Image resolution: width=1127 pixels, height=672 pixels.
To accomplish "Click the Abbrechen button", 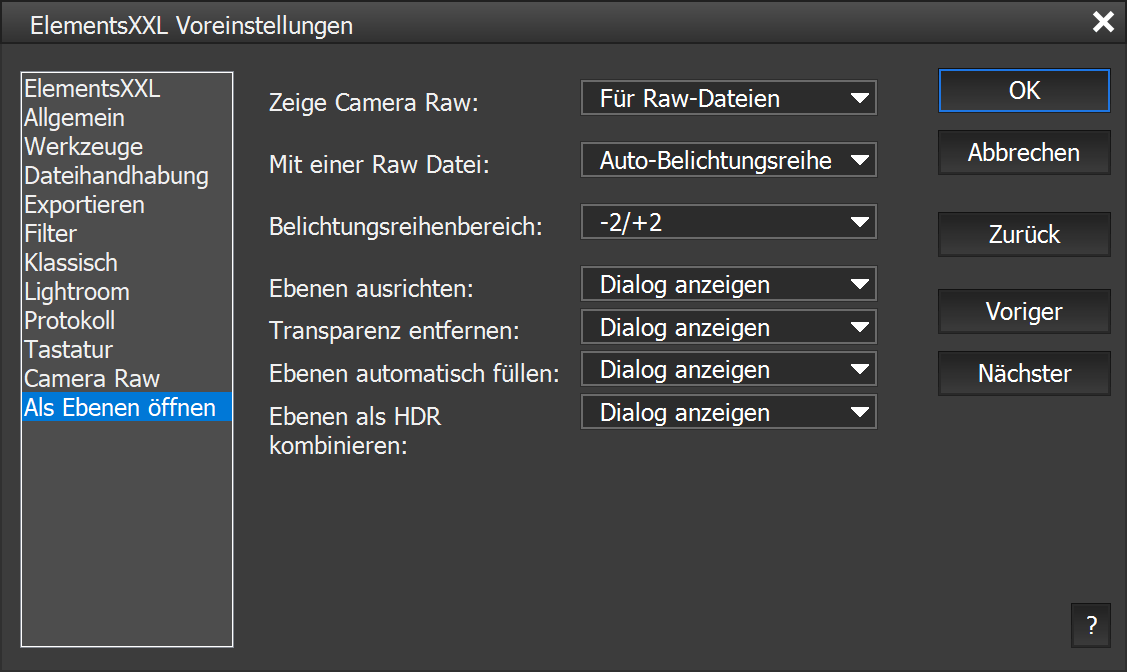I will pos(1024,153).
